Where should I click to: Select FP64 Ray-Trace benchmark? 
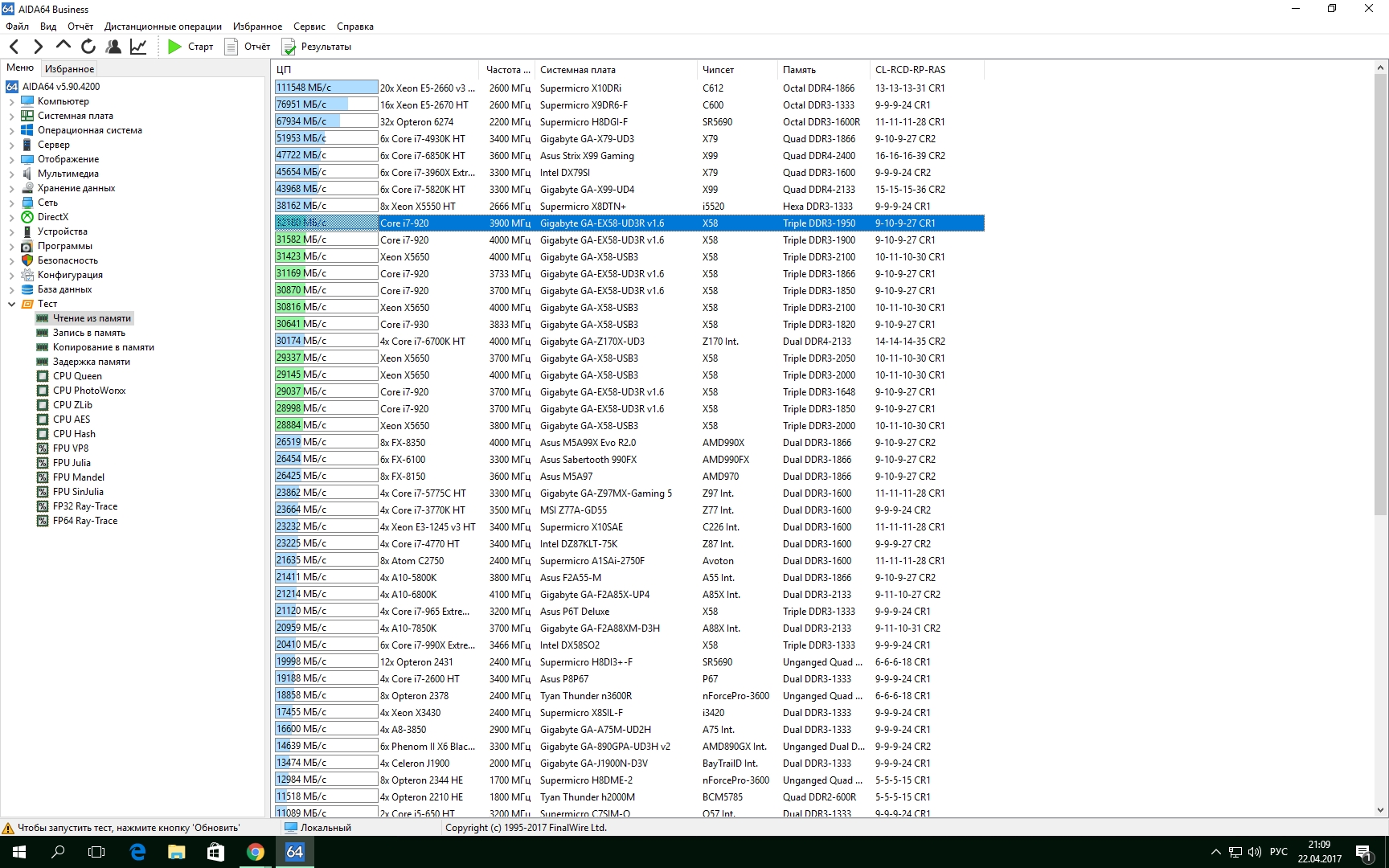tap(85, 521)
